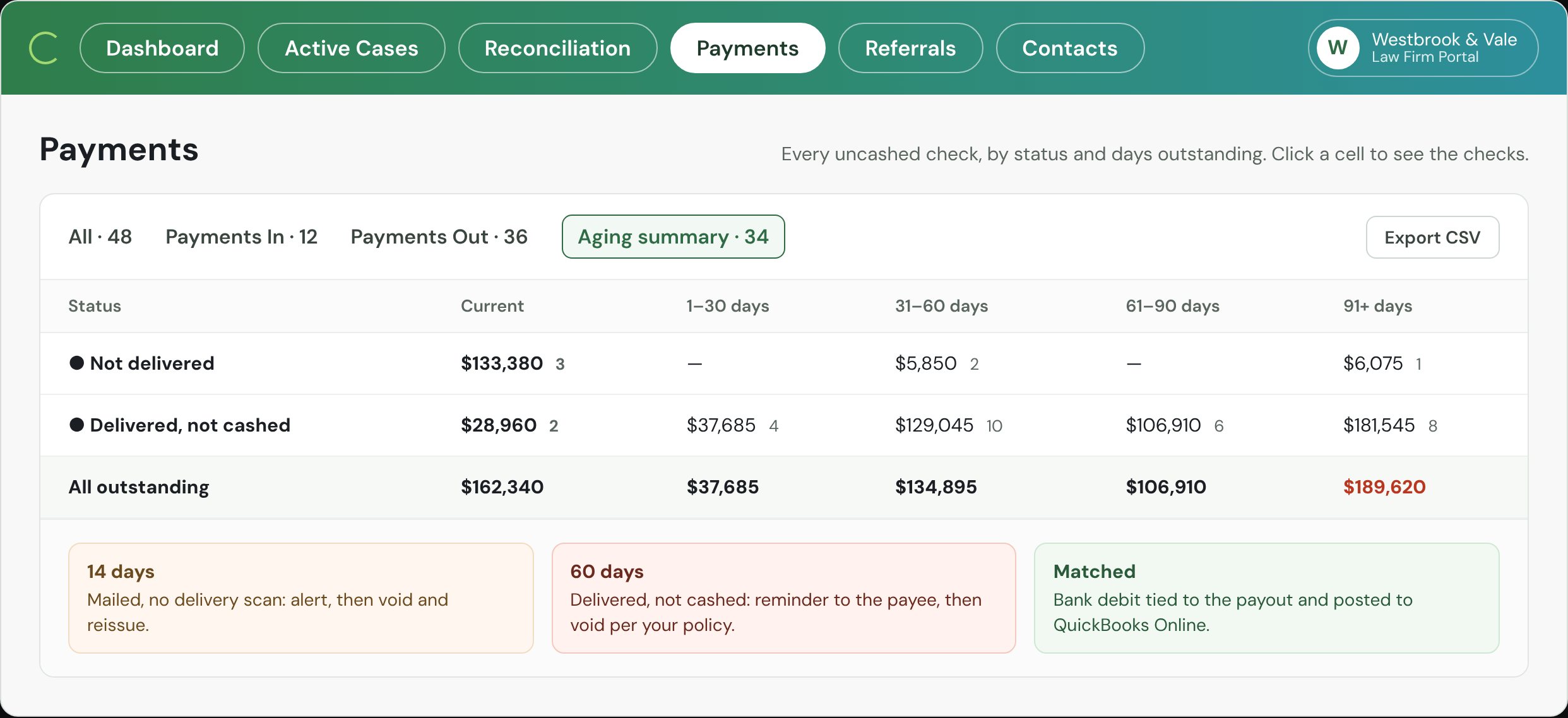Viewport: 1568px width, 718px height.
Task: Click the 31–60 days column header
Action: (942, 306)
